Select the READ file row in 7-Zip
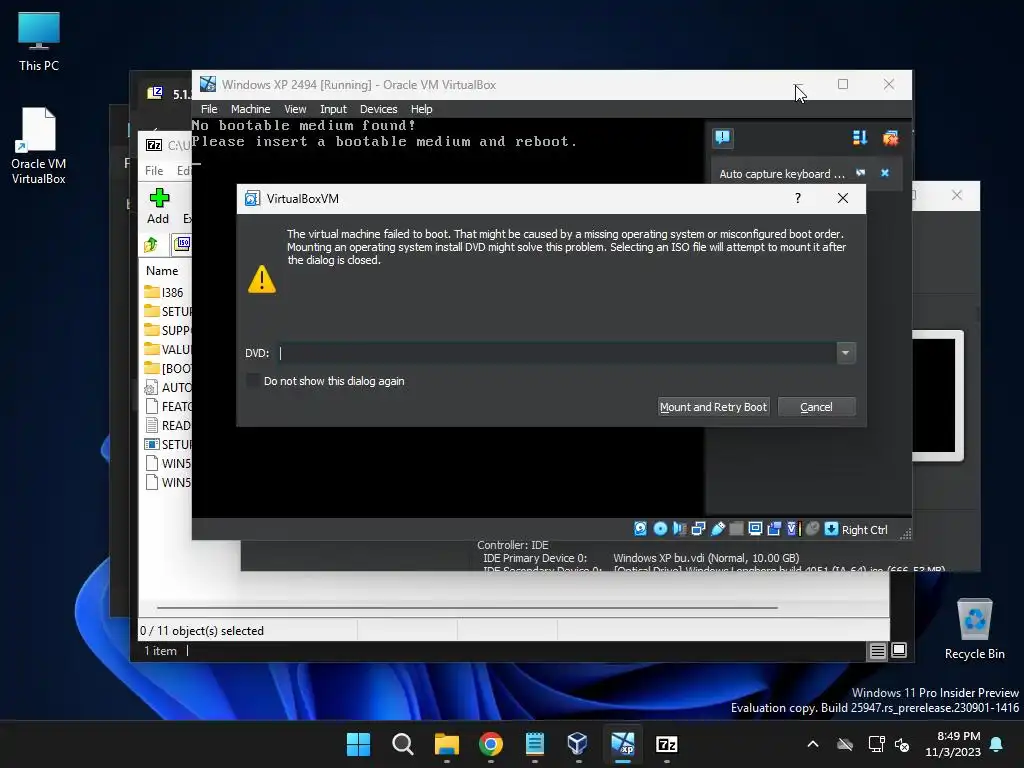The height and width of the screenshot is (768, 1024). pyautogui.click(x=167, y=425)
